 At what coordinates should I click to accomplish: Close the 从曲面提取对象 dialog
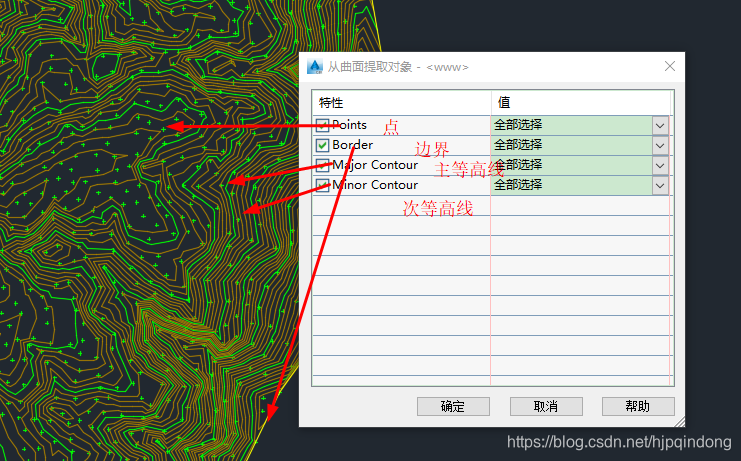point(670,66)
